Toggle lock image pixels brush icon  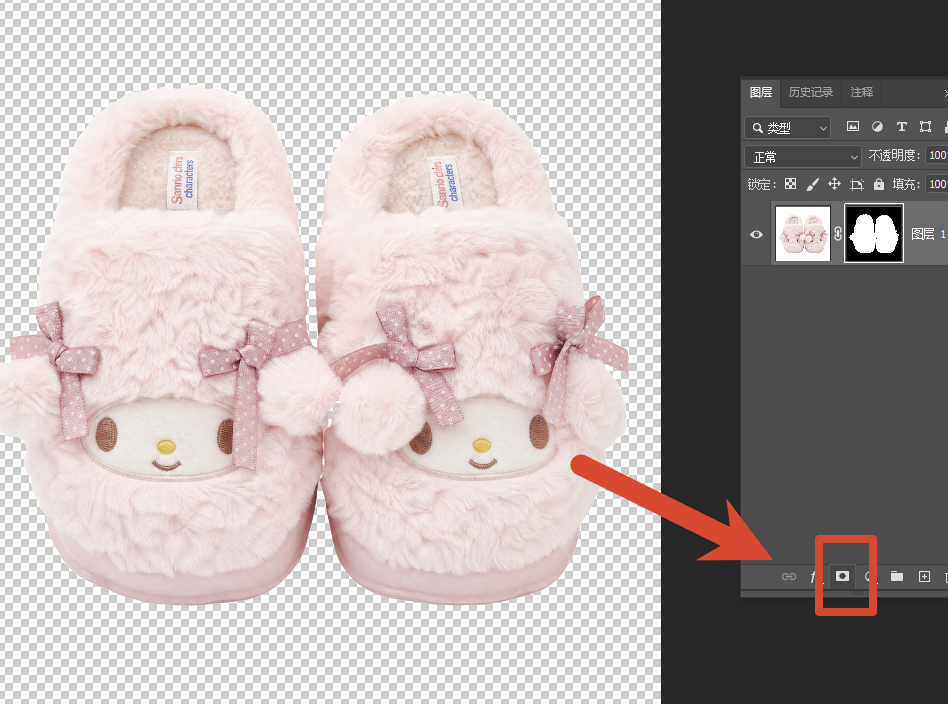pyautogui.click(x=813, y=184)
